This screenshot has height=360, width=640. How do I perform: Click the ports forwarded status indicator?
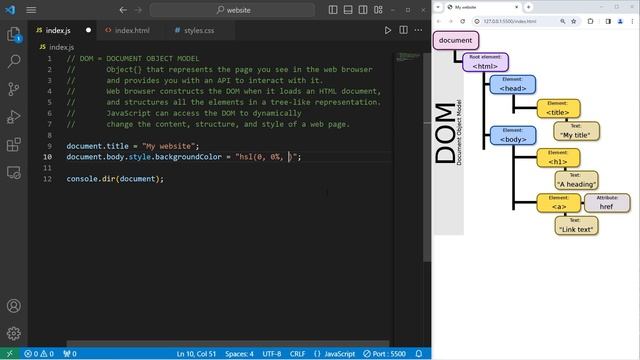pos(70,354)
